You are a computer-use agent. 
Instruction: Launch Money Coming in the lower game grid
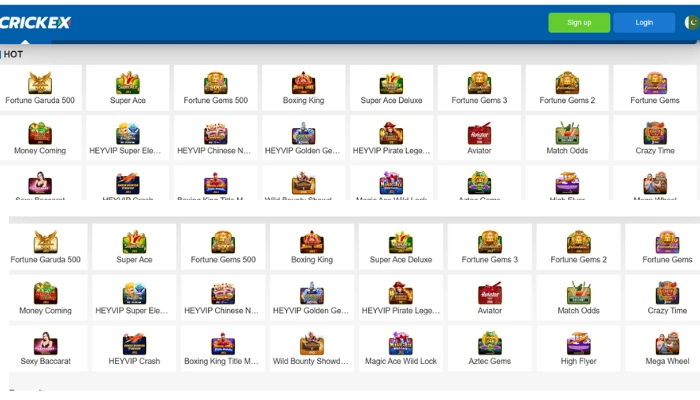46,298
